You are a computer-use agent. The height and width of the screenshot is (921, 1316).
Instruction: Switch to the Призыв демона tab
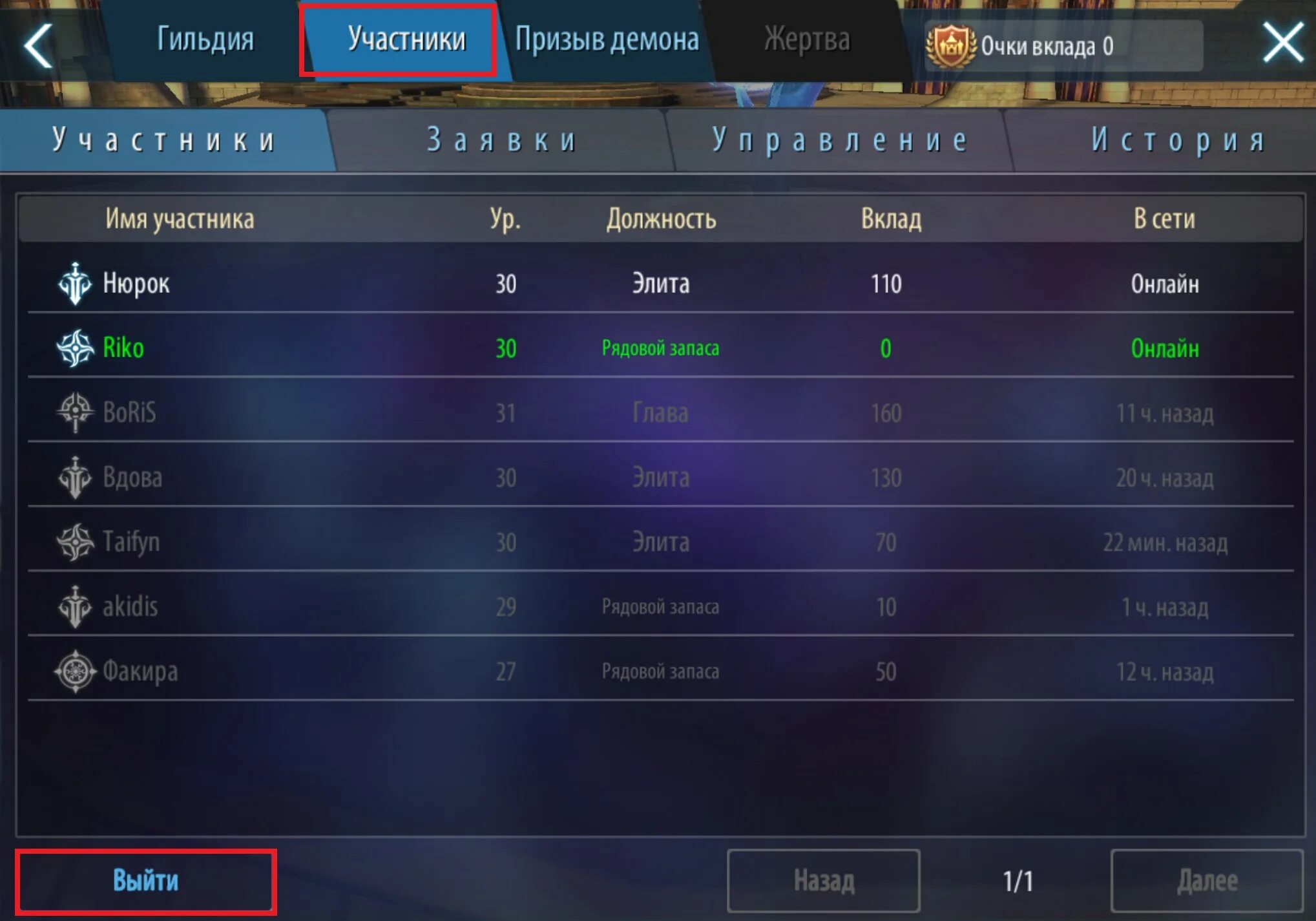(607, 39)
